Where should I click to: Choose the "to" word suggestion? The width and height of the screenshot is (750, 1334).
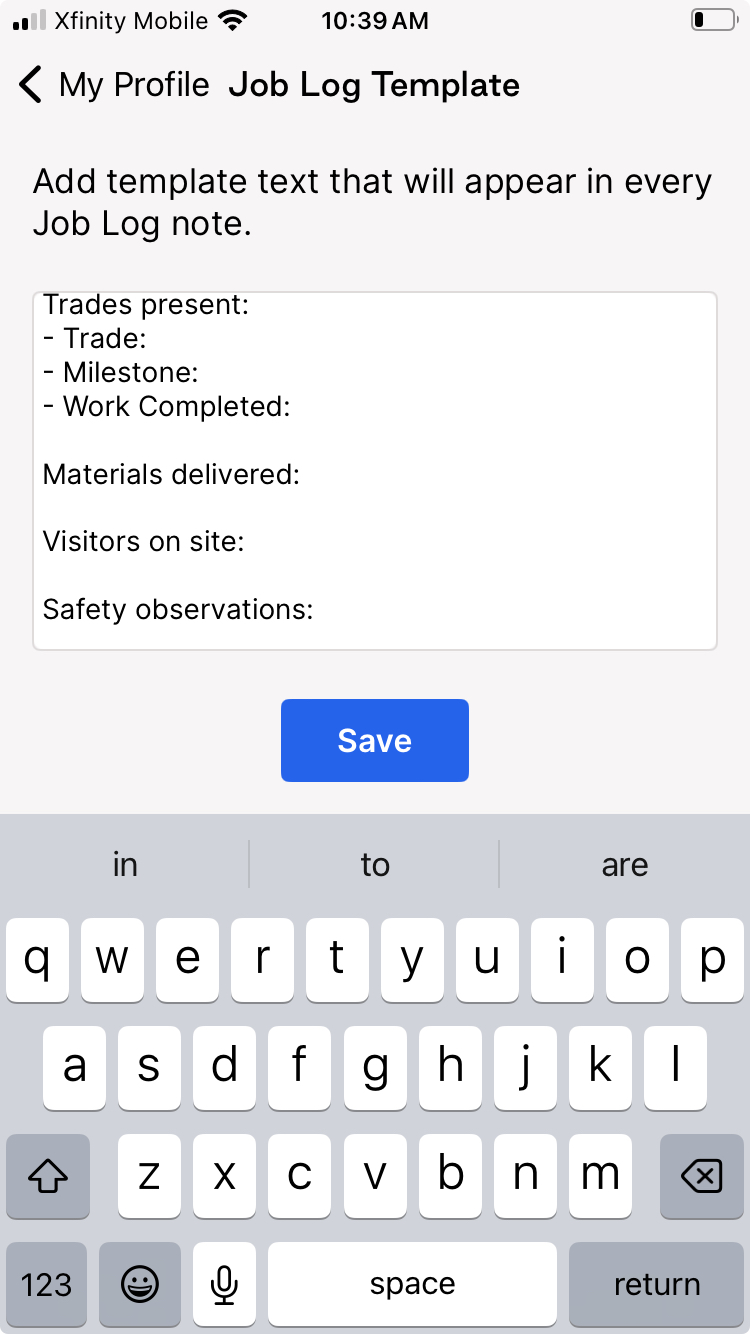375,864
